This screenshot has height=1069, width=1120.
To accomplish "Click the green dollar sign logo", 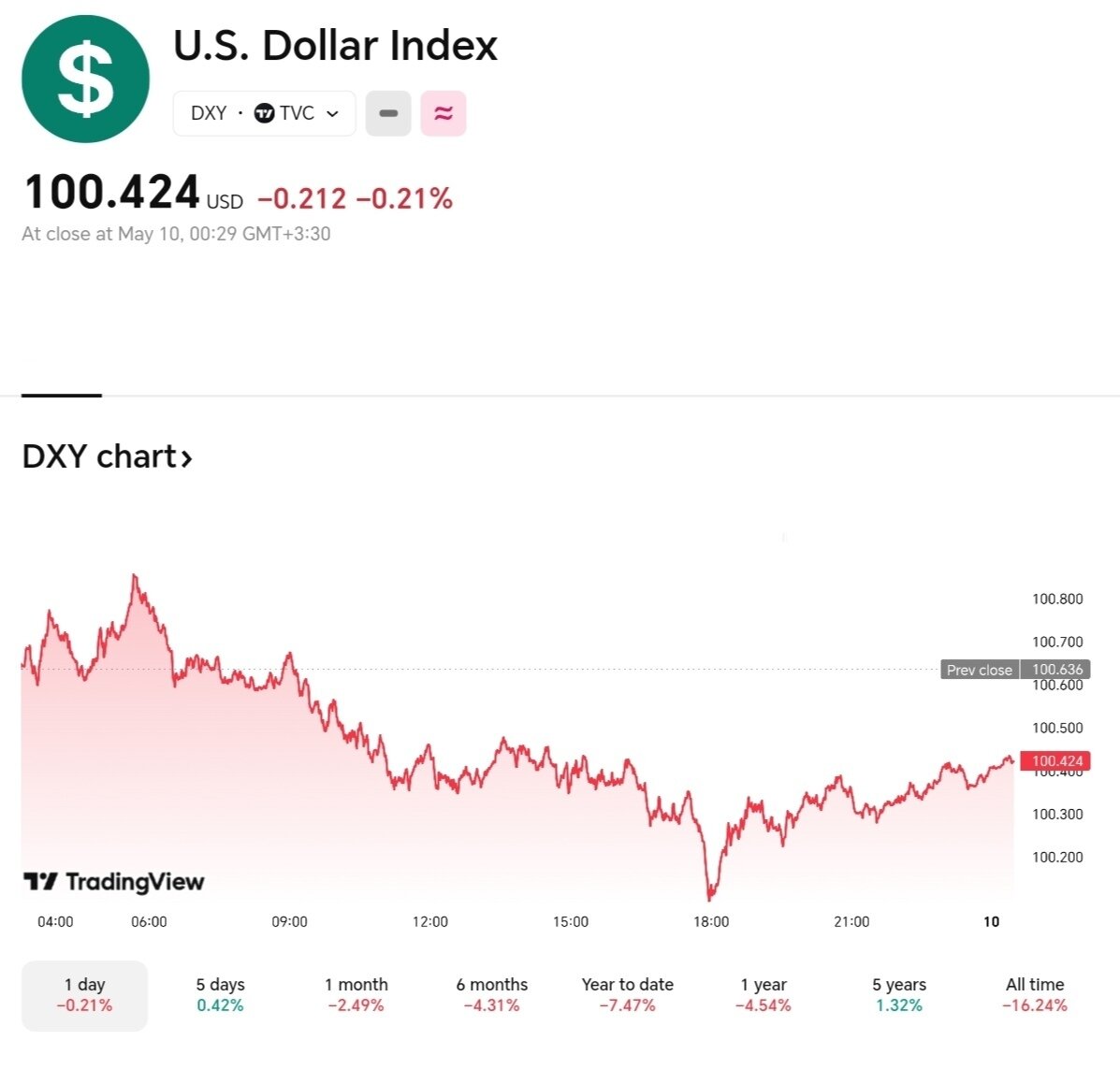I will point(85,79).
